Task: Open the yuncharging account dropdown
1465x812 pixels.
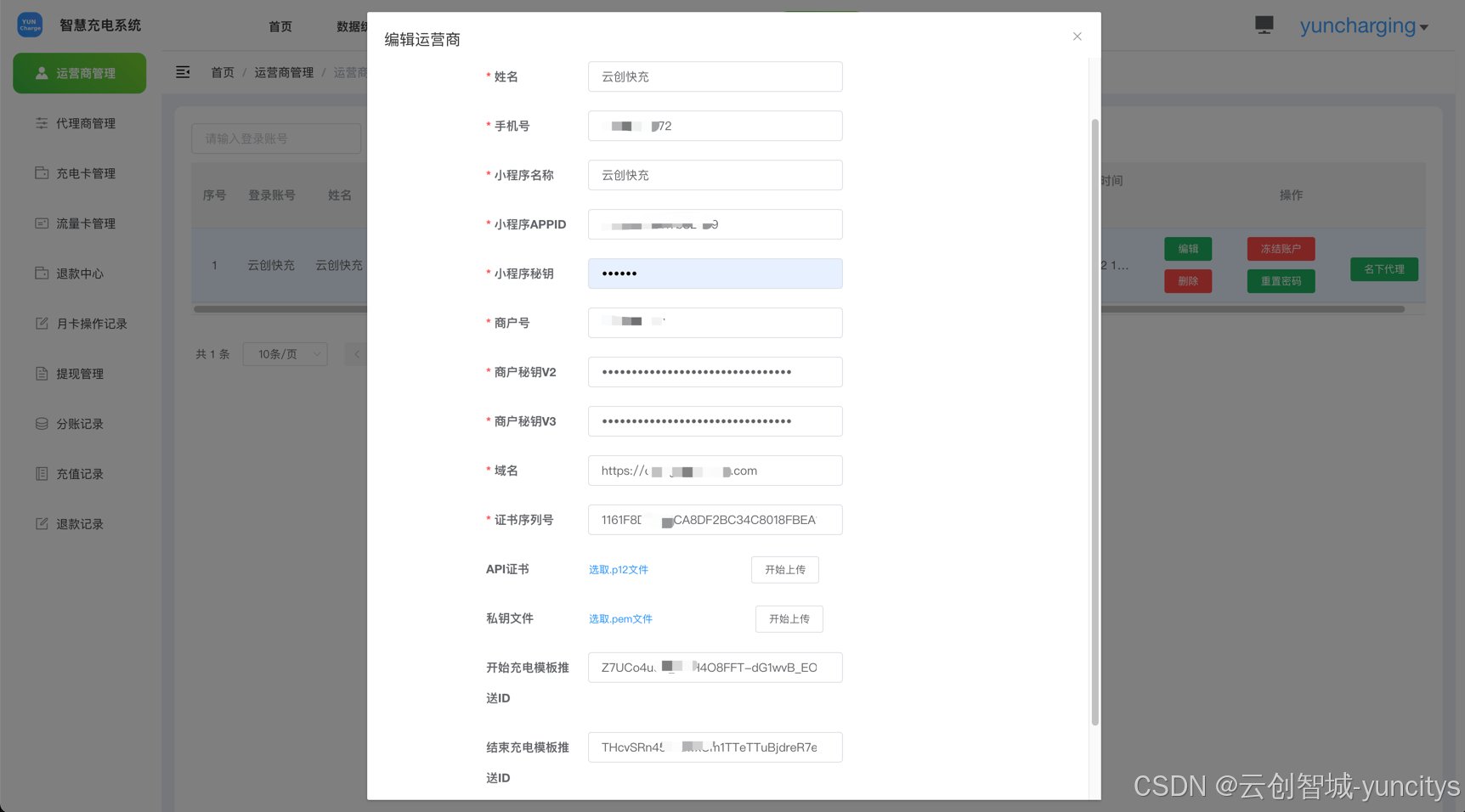Action: pyautogui.click(x=1364, y=25)
